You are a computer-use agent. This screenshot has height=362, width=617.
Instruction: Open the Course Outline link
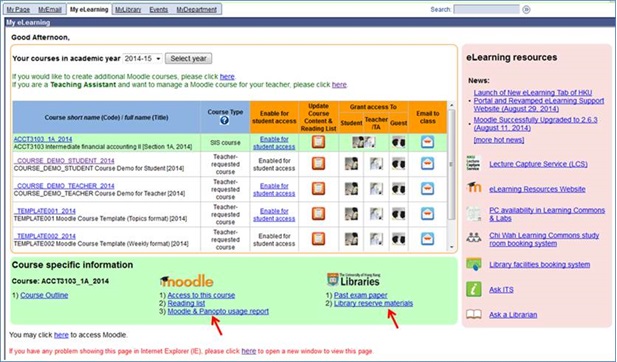pyautogui.click(x=44, y=295)
